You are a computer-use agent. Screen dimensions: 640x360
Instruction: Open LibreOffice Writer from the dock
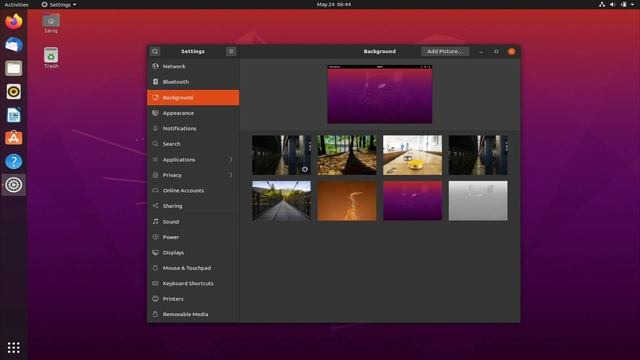pyautogui.click(x=13, y=115)
